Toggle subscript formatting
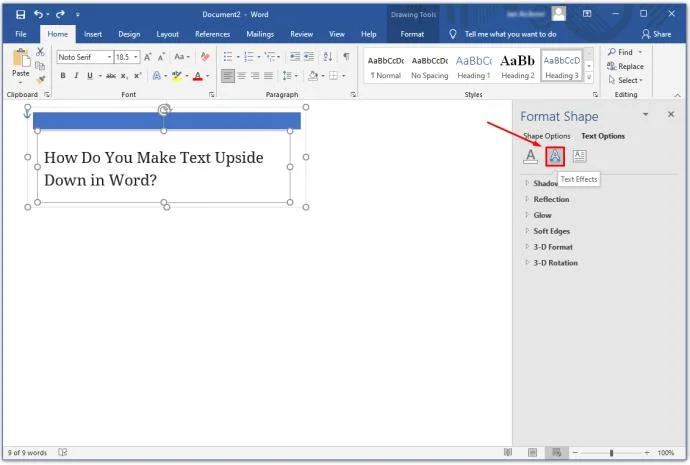690x465 pixels. pyautogui.click(x=124, y=76)
